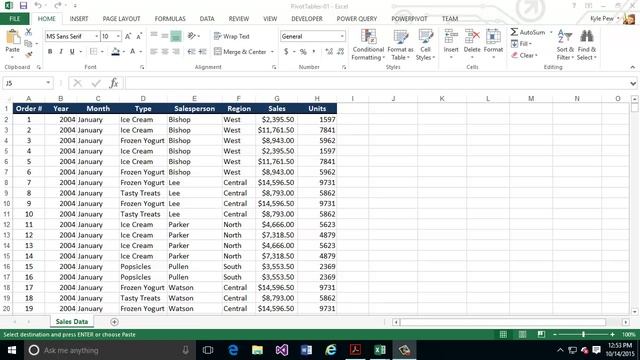The height and width of the screenshot is (360, 640).
Task: Open Font dialog launcher
Action: pos(142,67)
